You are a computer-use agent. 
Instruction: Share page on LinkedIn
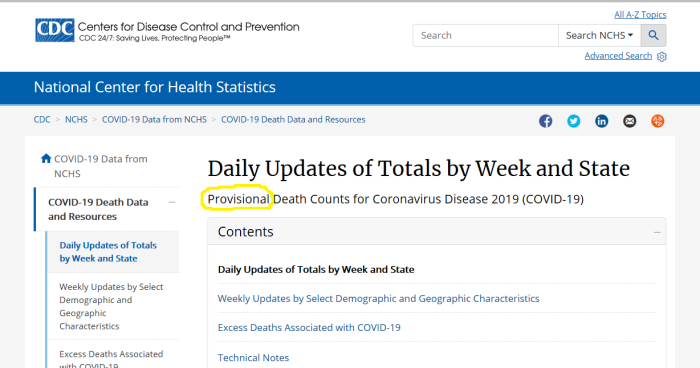[x=601, y=121]
